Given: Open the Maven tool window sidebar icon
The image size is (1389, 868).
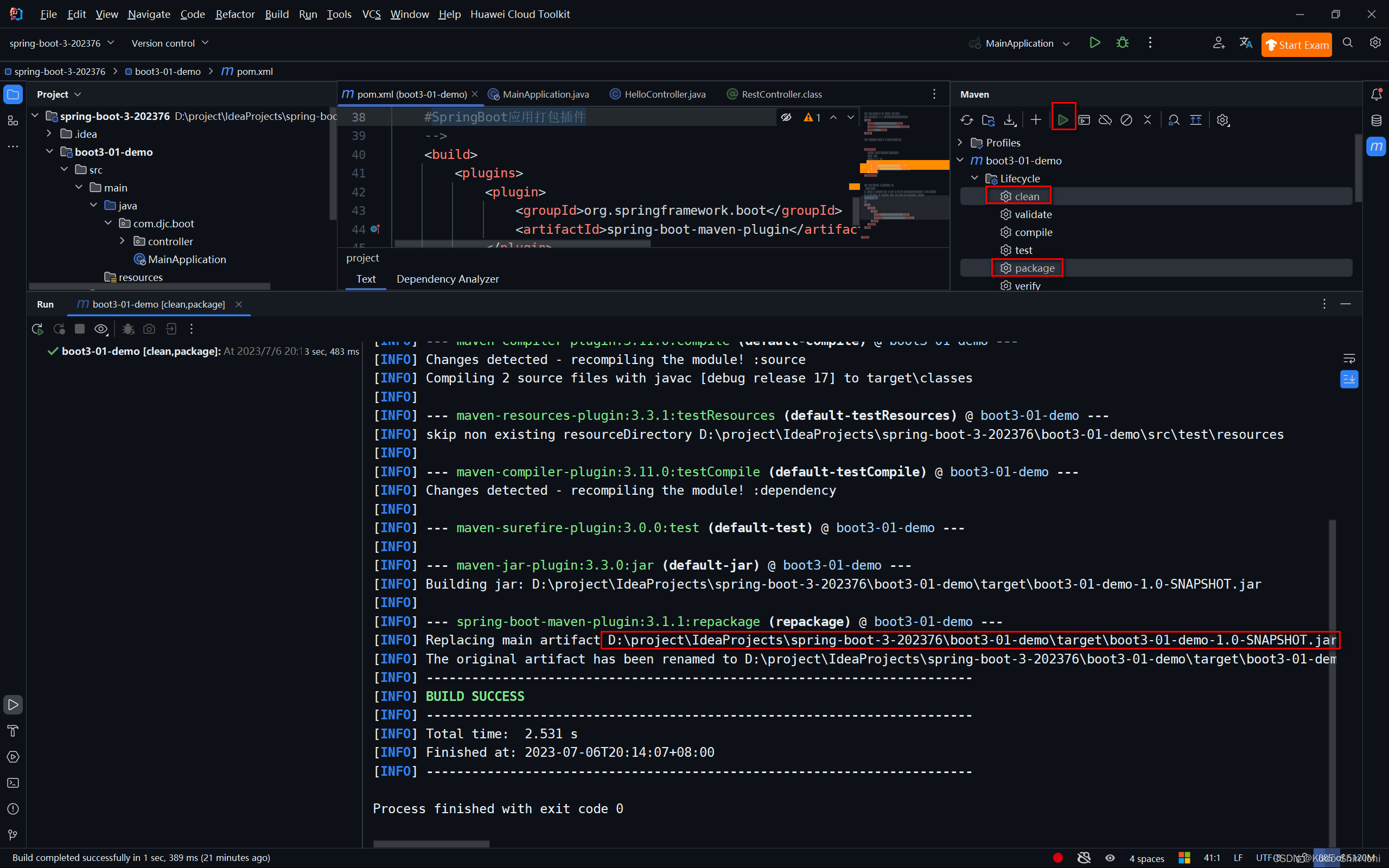Looking at the screenshot, I should point(1376,146).
